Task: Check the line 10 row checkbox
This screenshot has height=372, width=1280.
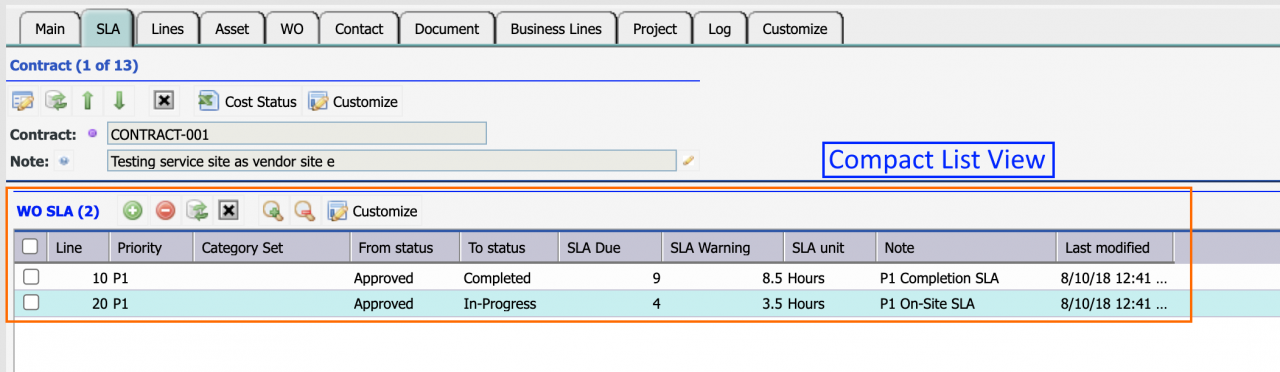Action: [31, 277]
